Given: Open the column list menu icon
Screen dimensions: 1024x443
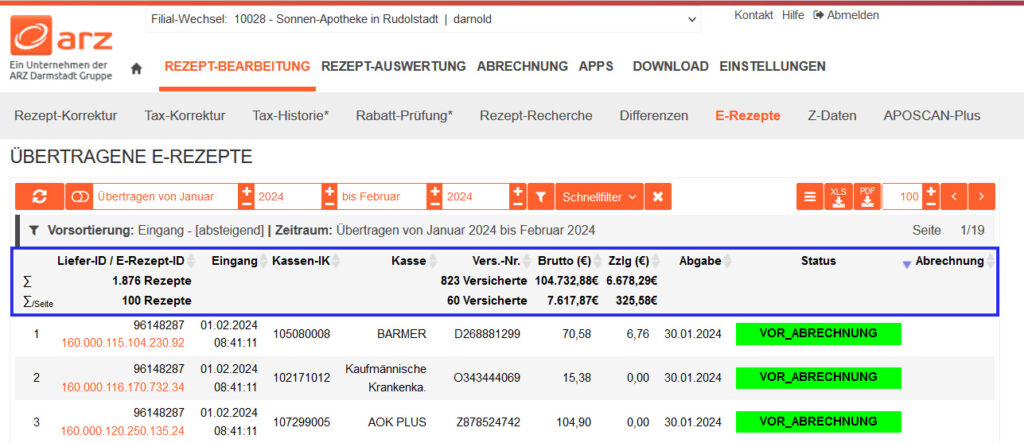Looking at the screenshot, I should 809,197.
